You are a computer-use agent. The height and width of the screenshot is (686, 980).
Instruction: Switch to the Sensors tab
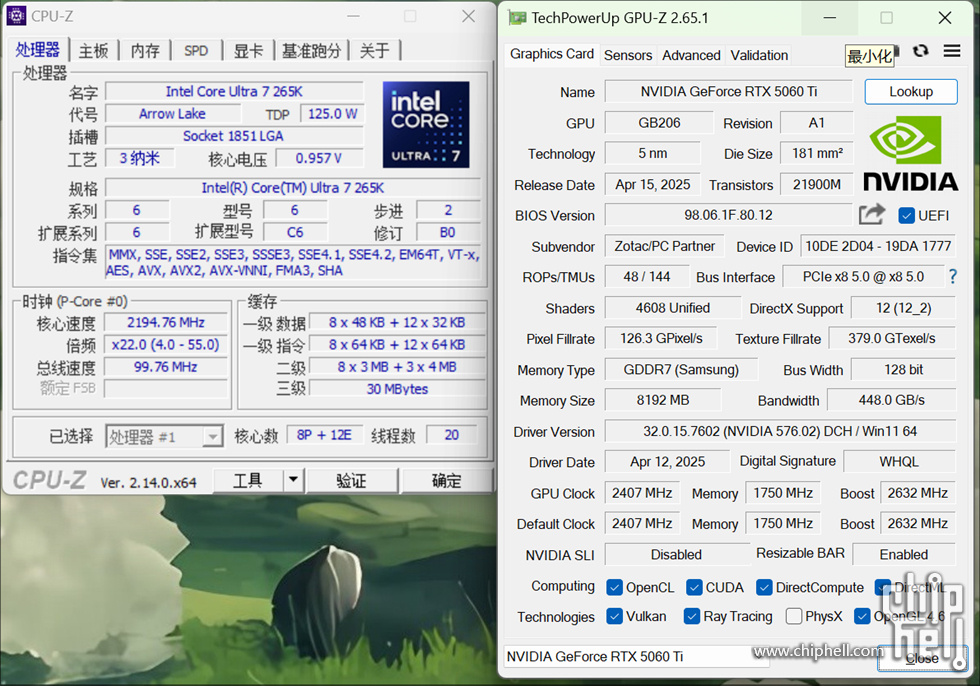628,55
